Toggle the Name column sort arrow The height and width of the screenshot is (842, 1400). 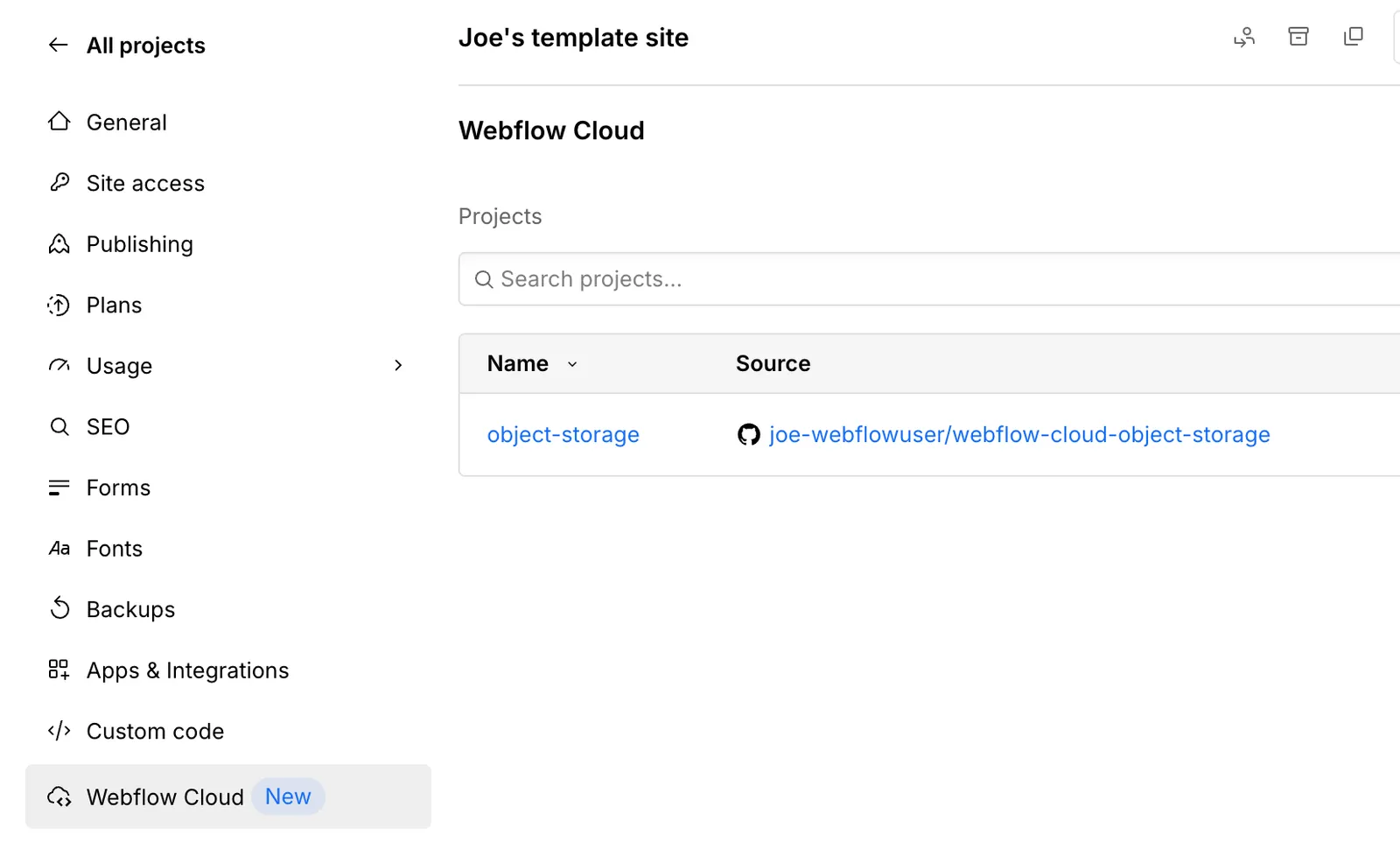tap(572, 364)
